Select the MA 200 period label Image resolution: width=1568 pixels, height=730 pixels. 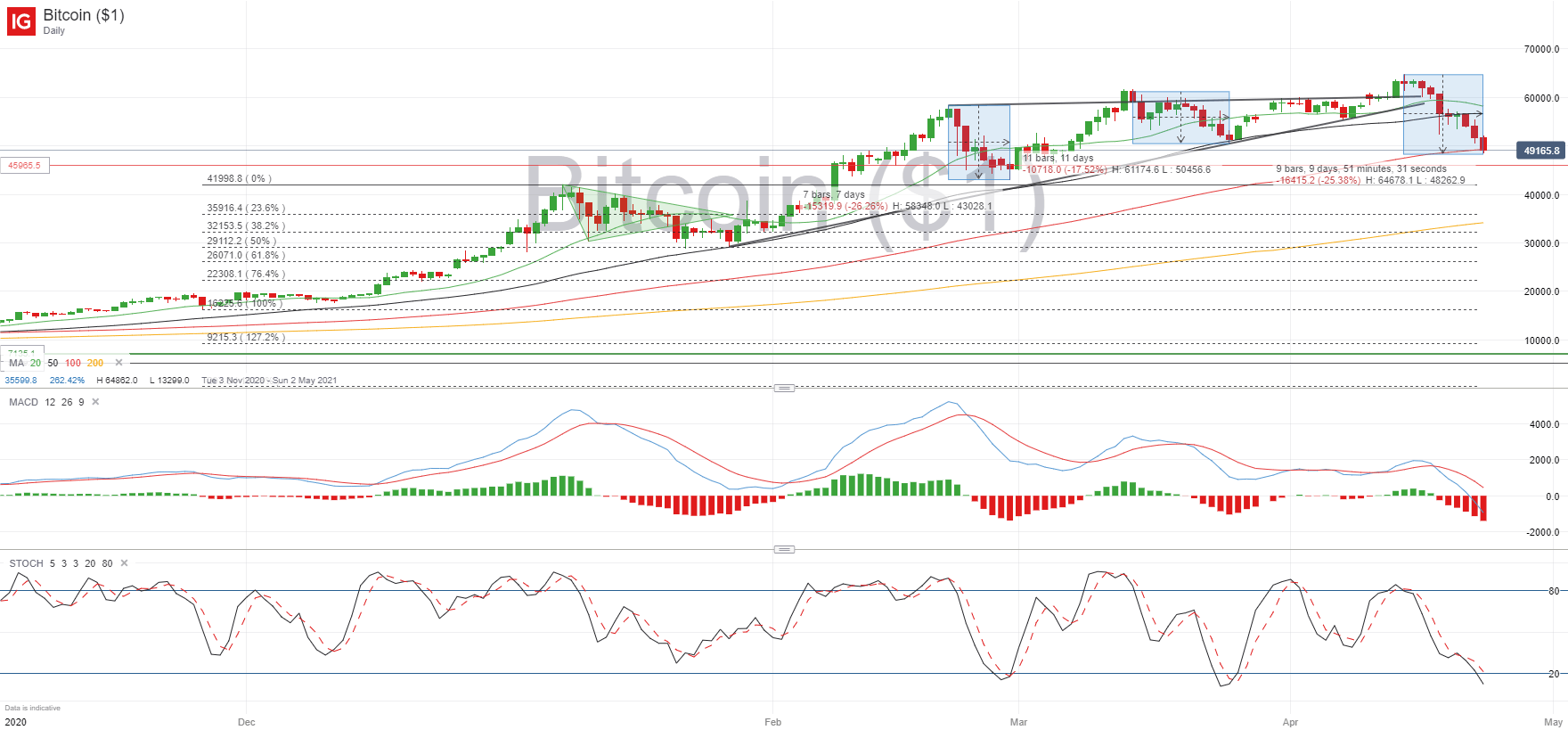click(x=95, y=363)
